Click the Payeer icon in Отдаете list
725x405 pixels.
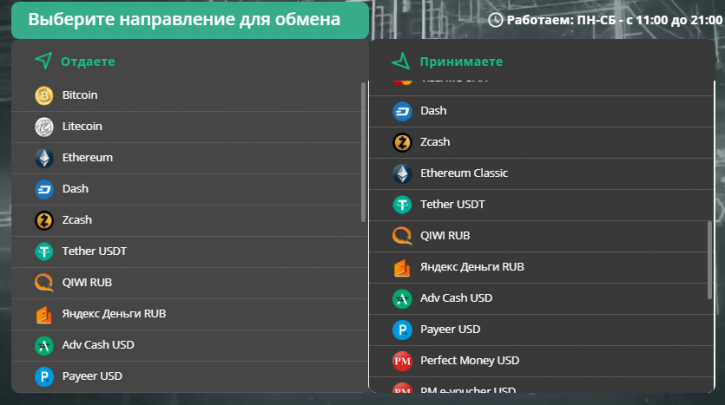(x=44, y=376)
